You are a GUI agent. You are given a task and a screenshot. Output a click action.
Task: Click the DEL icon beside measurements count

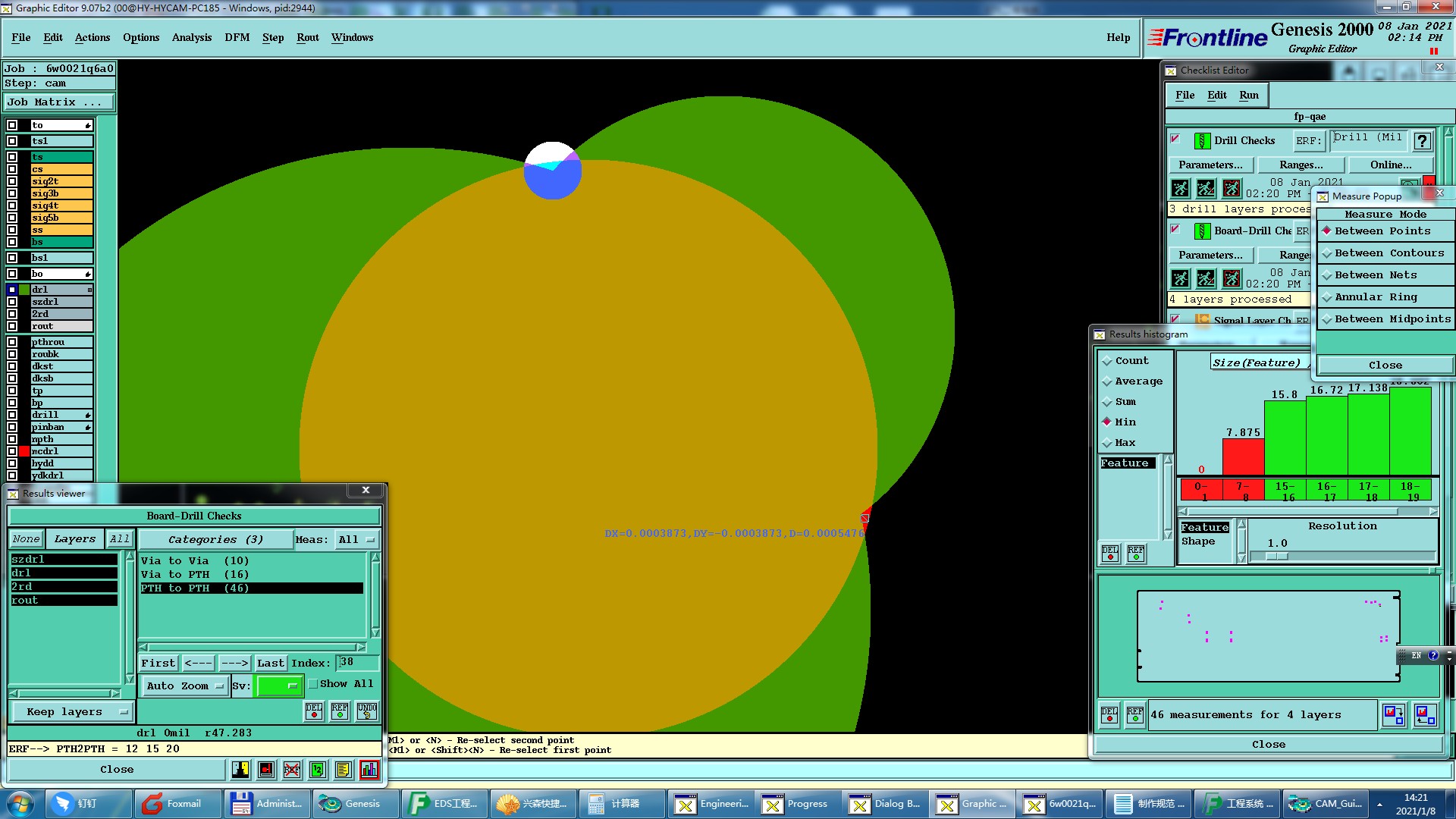click(x=1109, y=714)
